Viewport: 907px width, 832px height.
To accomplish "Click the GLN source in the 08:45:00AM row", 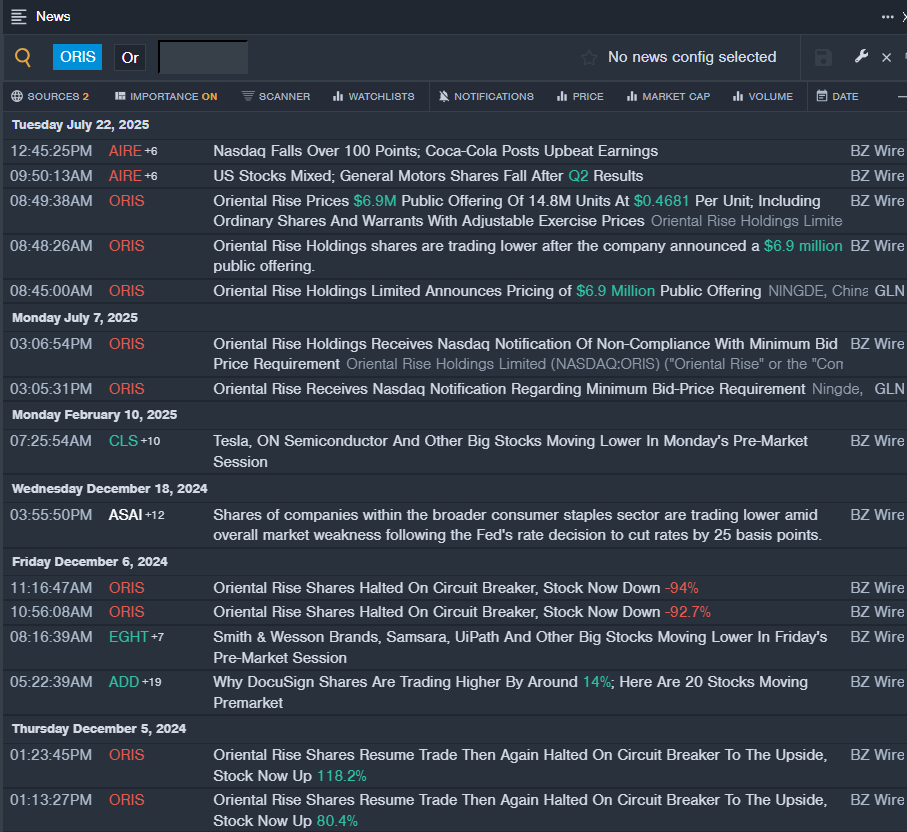I will click(x=889, y=291).
